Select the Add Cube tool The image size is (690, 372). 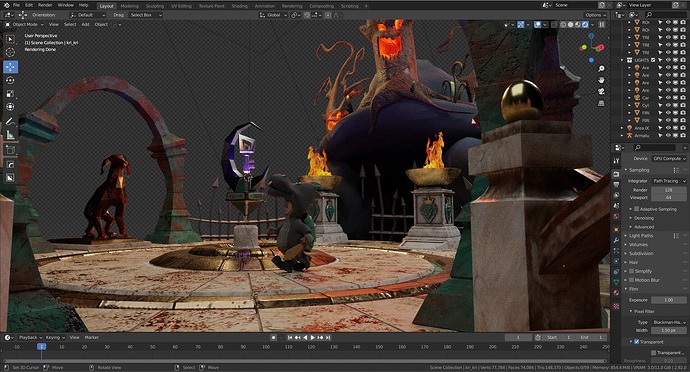pyautogui.click(x=10, y=150)
